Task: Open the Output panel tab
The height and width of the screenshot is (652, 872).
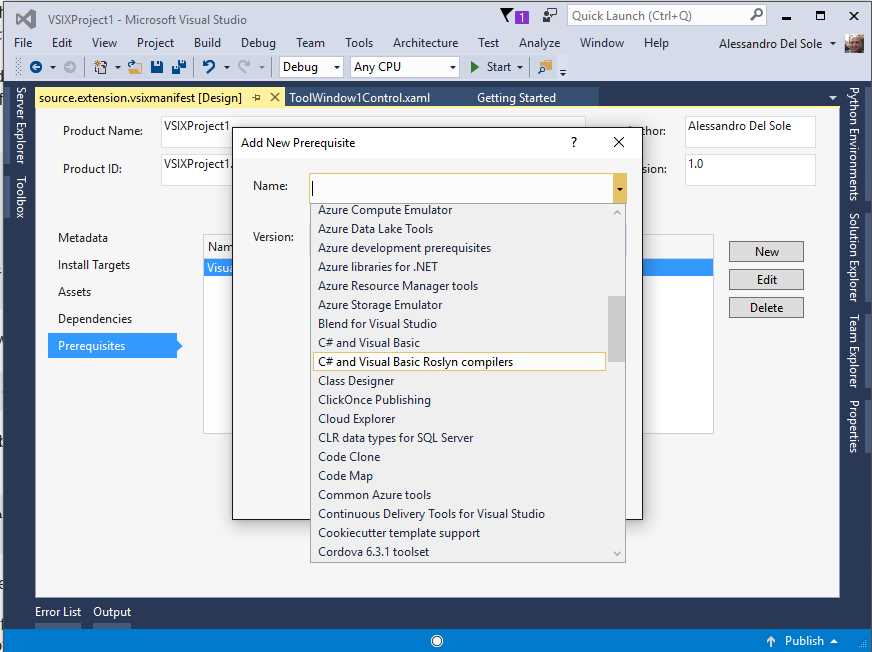Action: tap(112, 612)
